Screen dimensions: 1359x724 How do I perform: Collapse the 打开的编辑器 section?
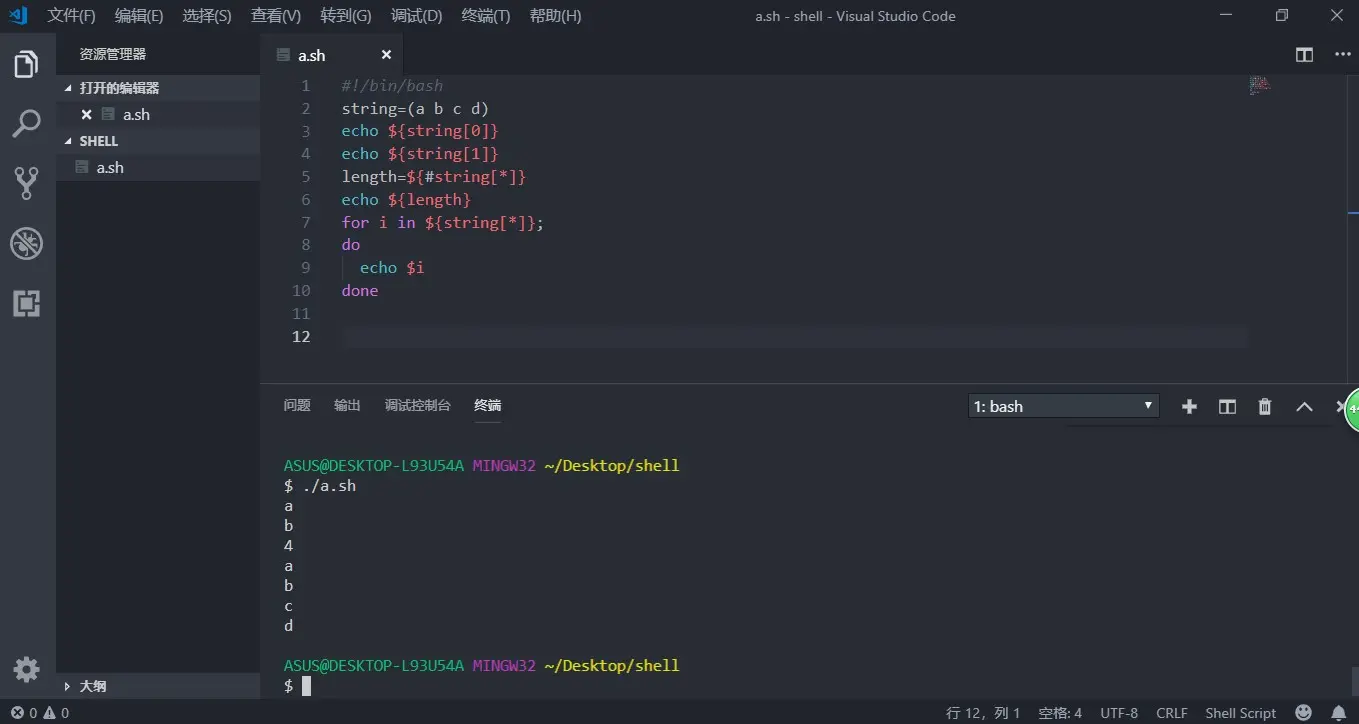(x=158, y=88)
